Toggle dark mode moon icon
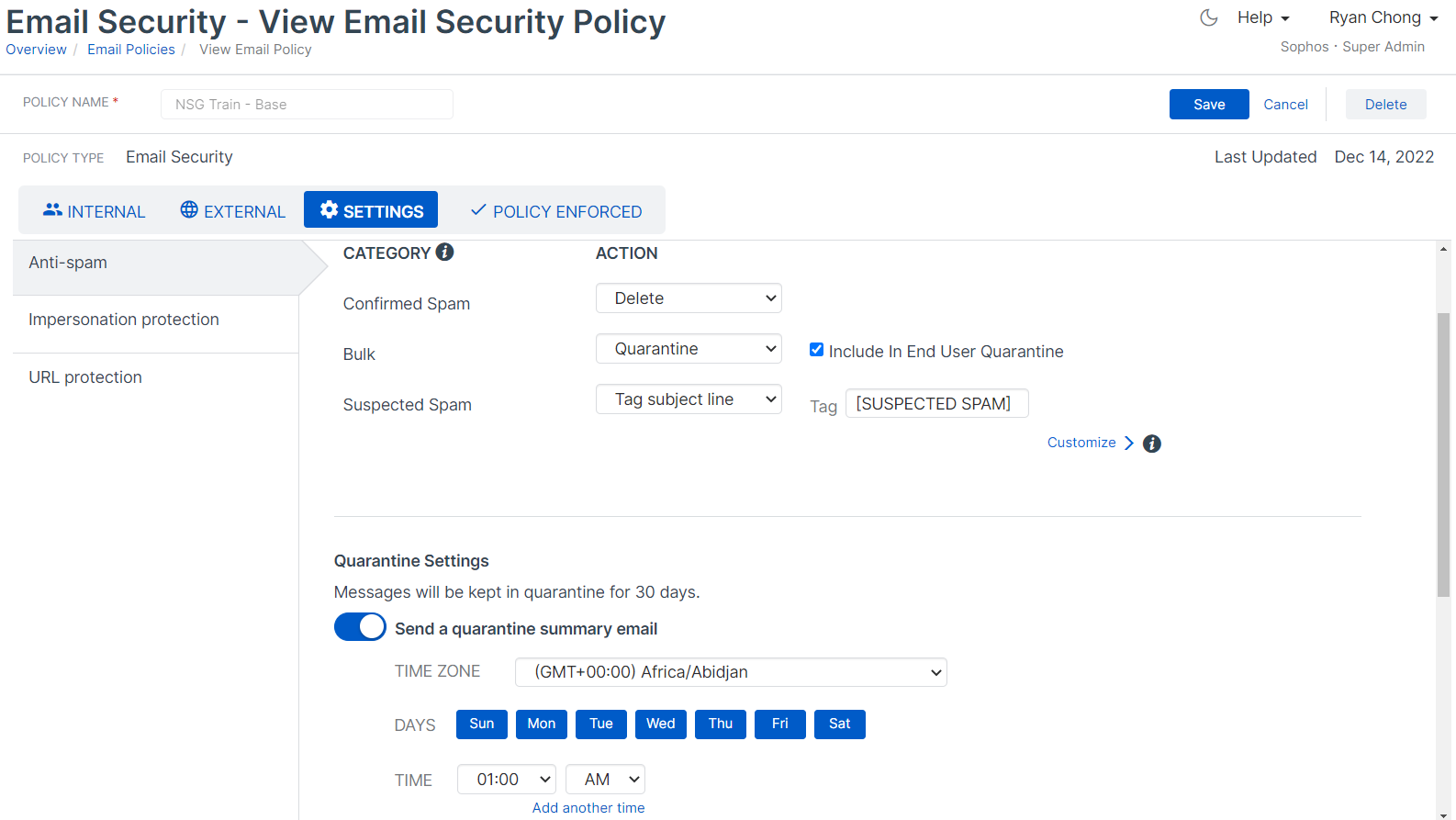1456x820 pixels. pyautogui.click(x=1209, y=17)
